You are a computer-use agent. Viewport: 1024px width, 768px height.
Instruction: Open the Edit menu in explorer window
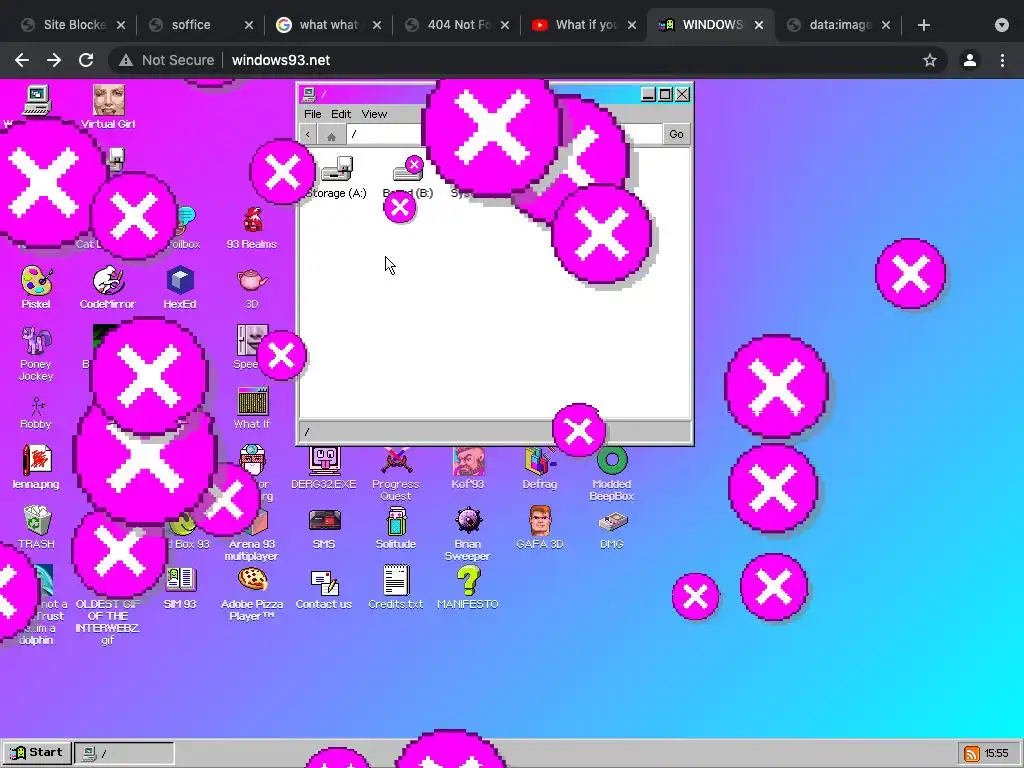tap(341, 114)
